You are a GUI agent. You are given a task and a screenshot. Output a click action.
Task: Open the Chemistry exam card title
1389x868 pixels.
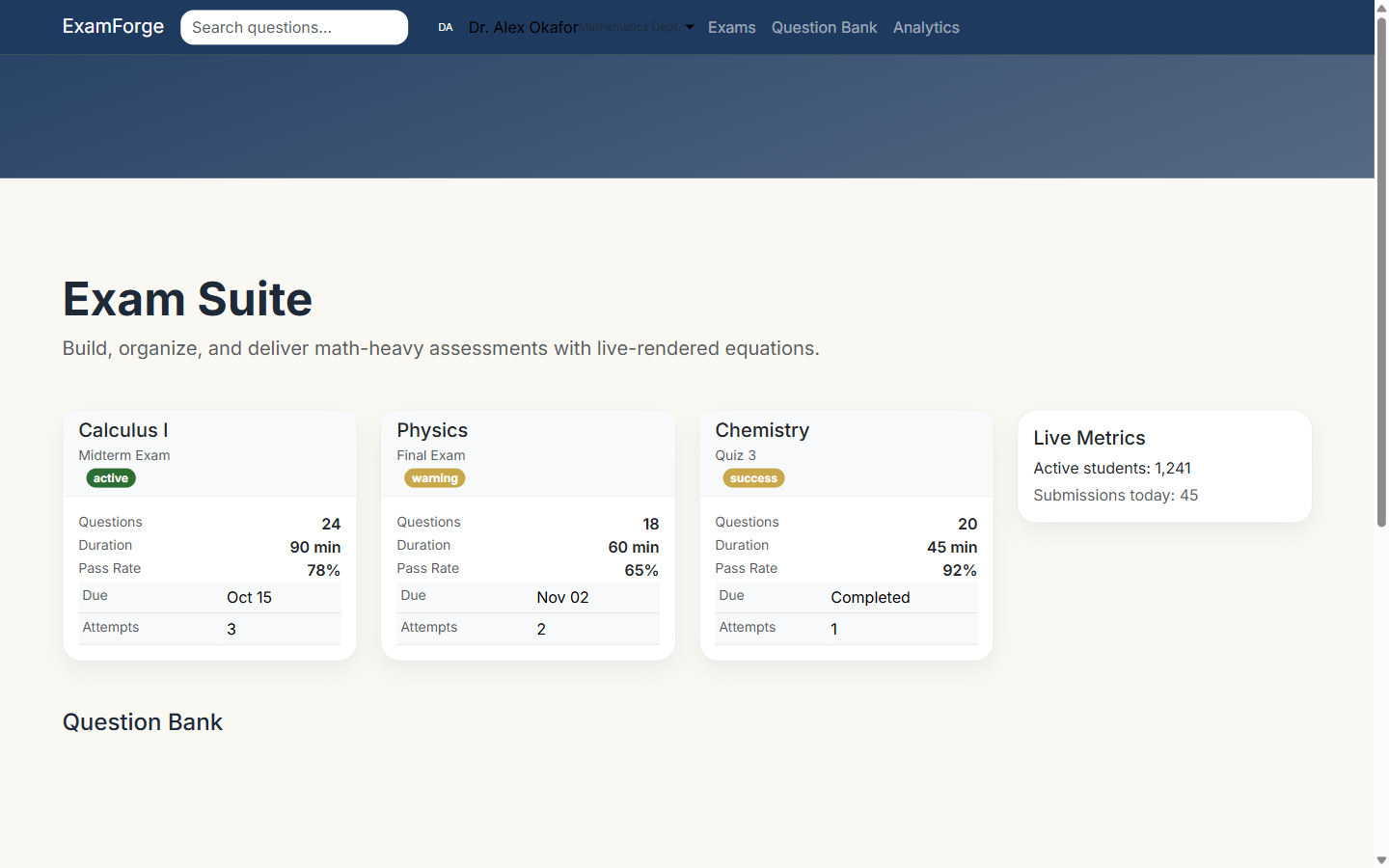(762, 430)
